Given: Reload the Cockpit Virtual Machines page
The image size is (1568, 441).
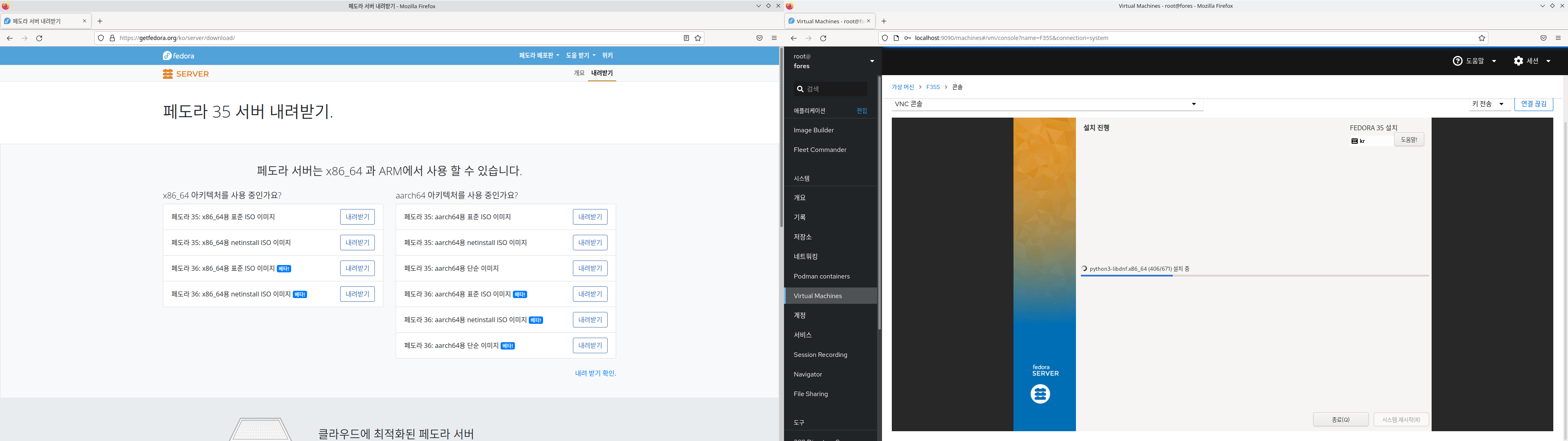Looking at the screenshot, I should (823, 38).
